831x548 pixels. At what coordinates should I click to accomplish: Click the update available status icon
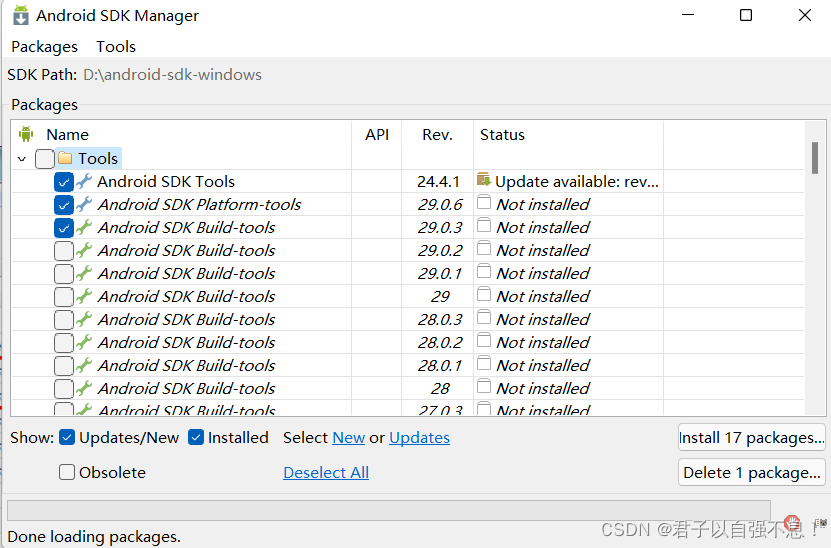coord(484,180)
